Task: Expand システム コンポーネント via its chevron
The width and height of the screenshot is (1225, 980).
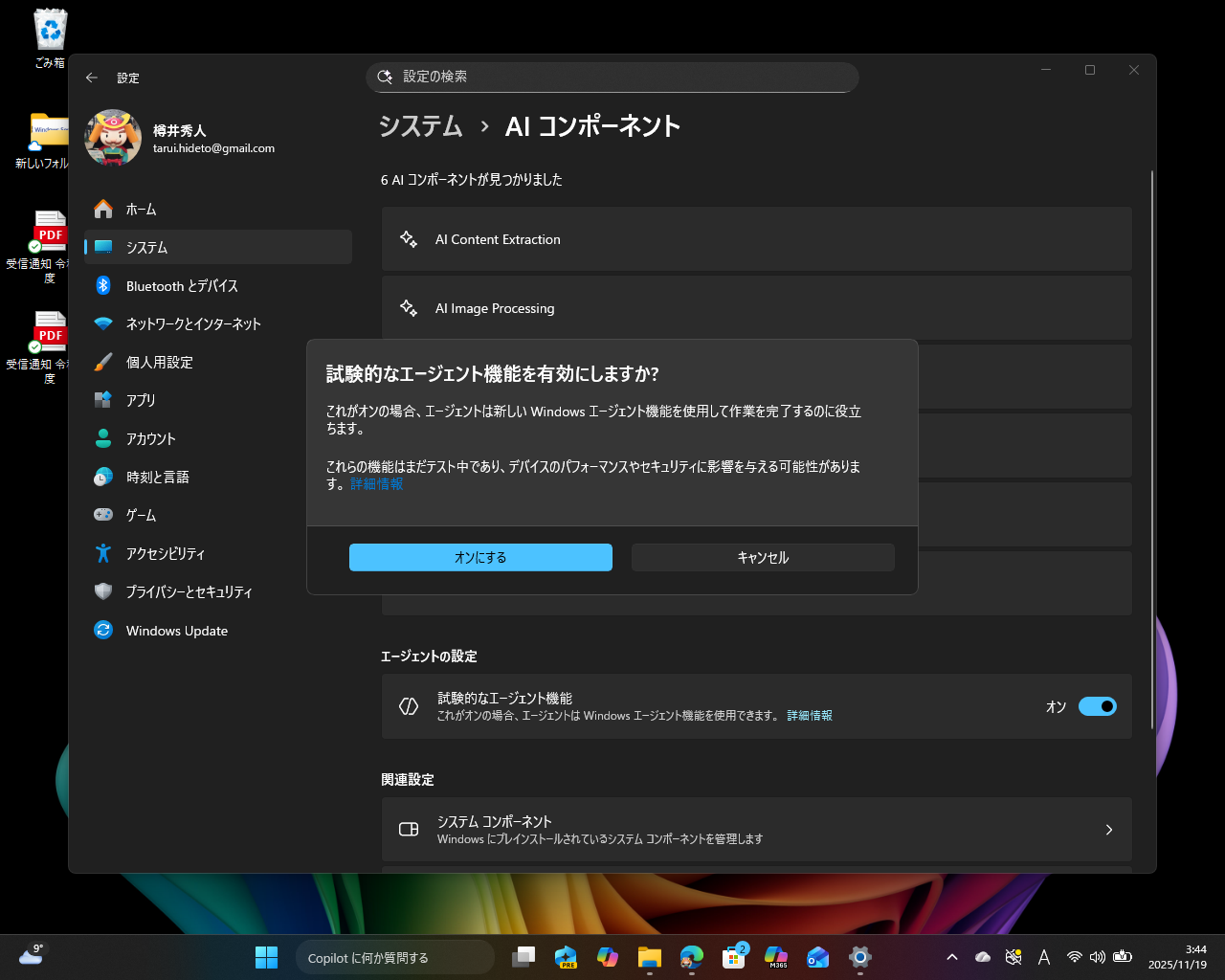Action: click(x=1108, y=830)
